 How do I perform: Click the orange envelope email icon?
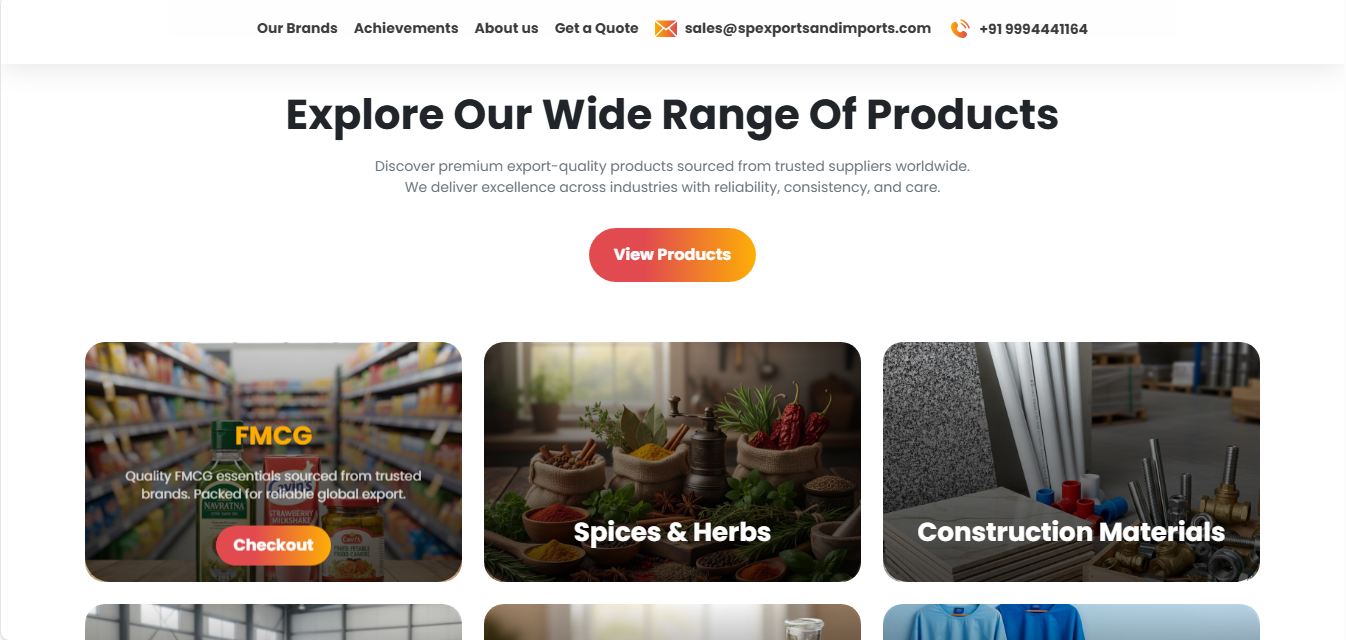(x=666, y=29)
